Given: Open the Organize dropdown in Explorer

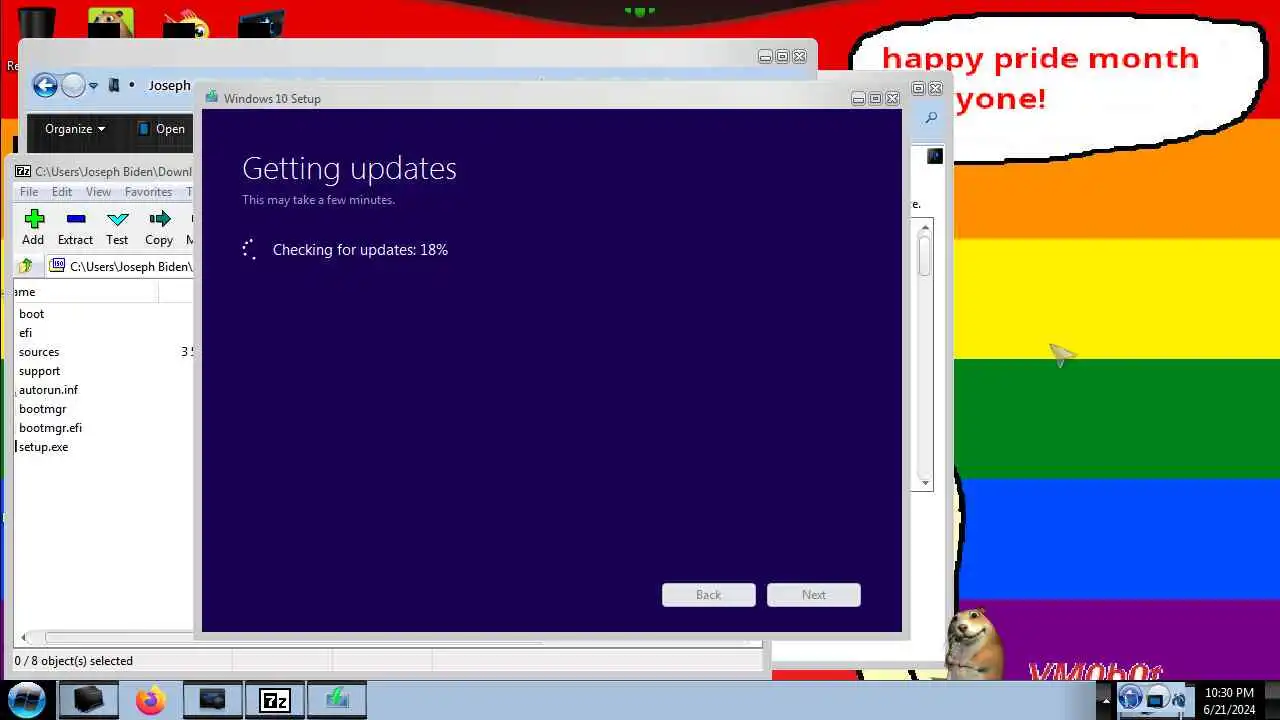Looking at the screenshot, I should pos(75,128).
